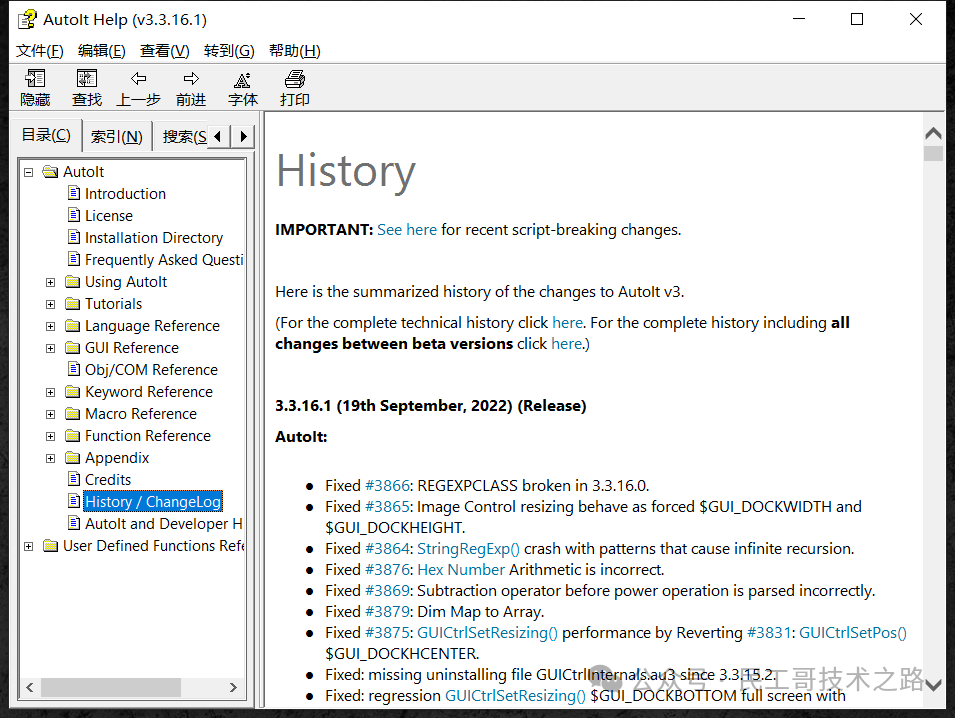Open the 查看(V) menu

[164, 51]
